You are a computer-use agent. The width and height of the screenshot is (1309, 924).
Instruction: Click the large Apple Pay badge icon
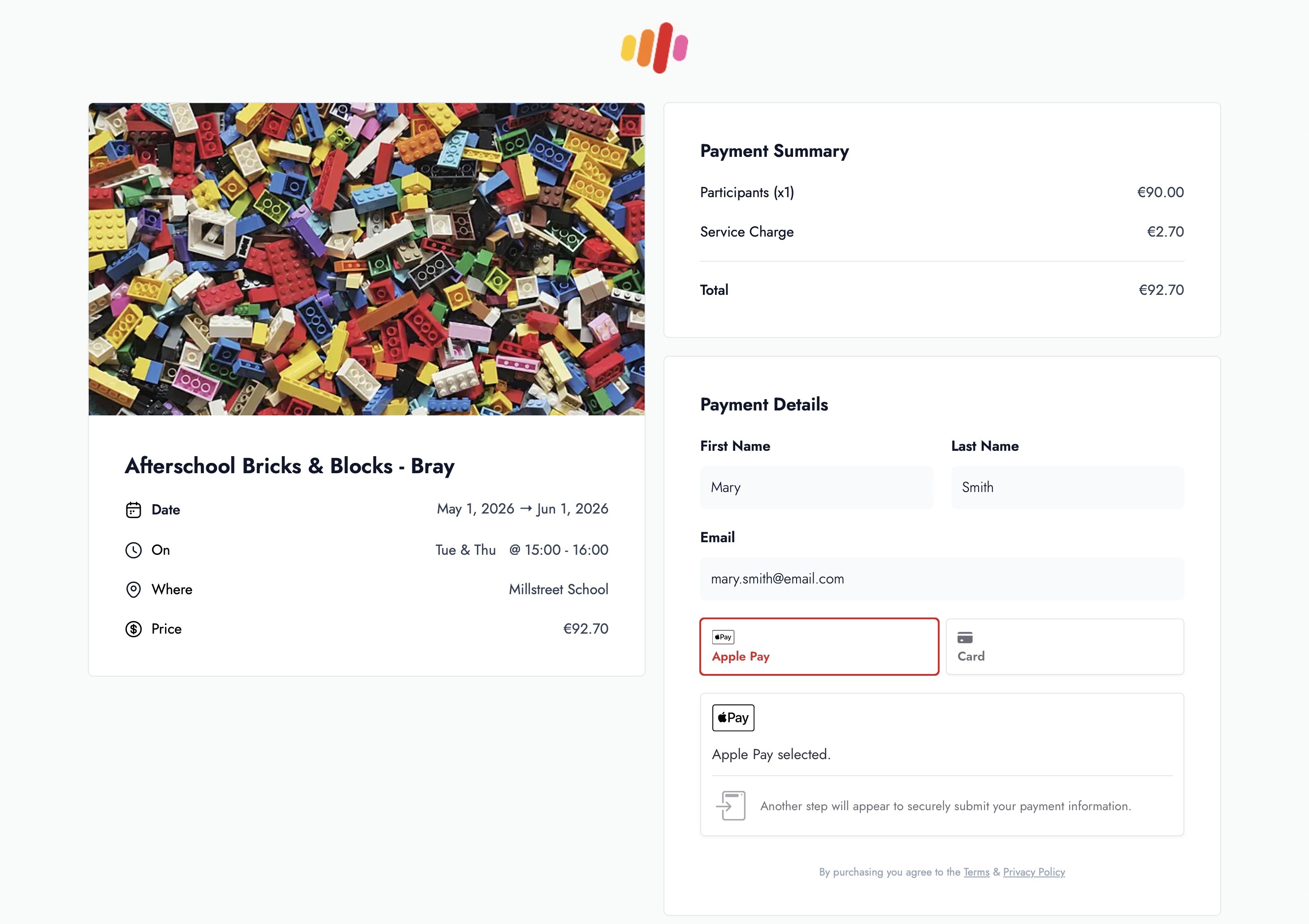point(733,718)
